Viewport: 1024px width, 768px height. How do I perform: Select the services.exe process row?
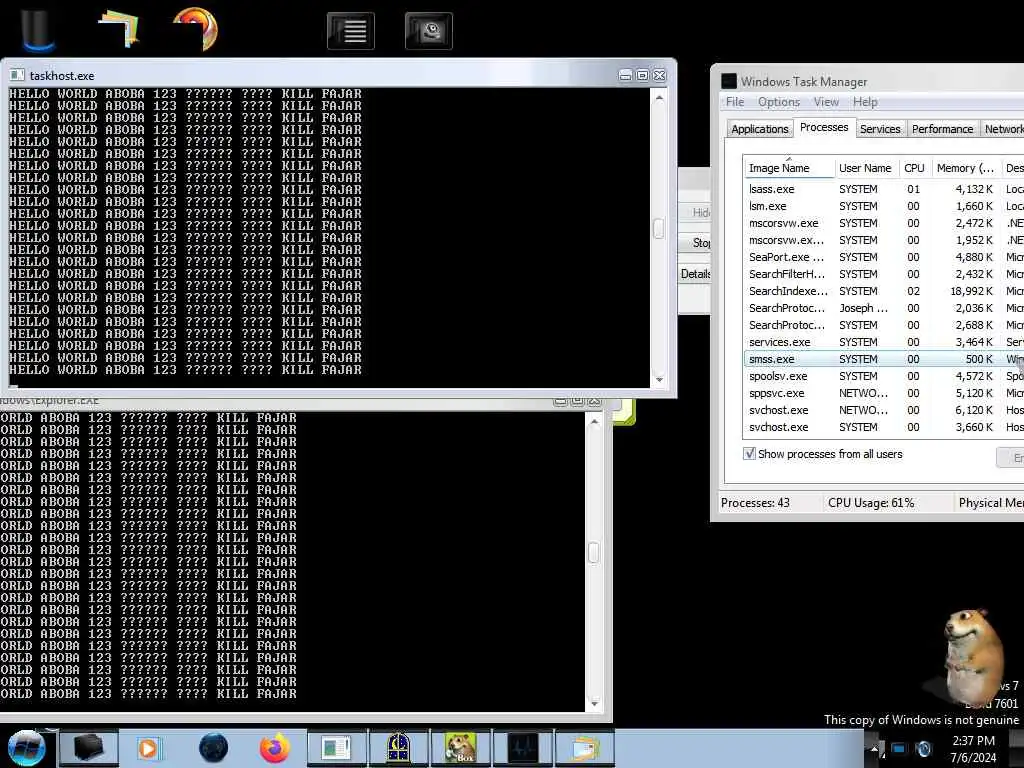(x=884, y=342)
